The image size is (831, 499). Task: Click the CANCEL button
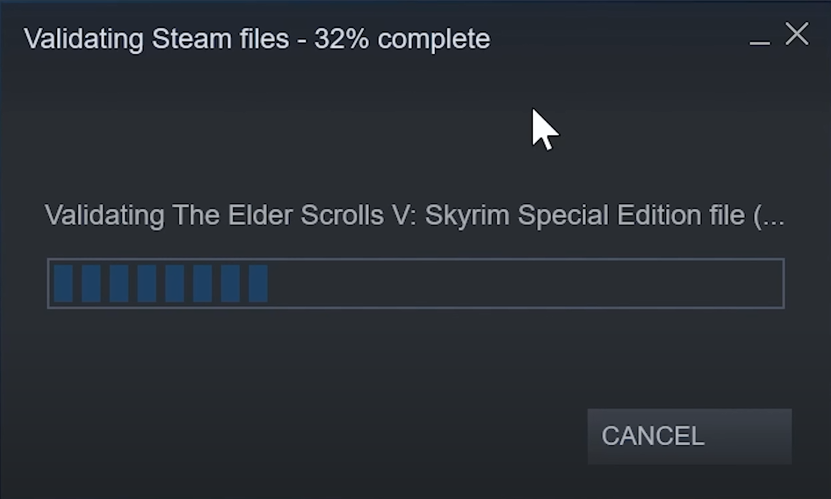click(x=689, y=436)
